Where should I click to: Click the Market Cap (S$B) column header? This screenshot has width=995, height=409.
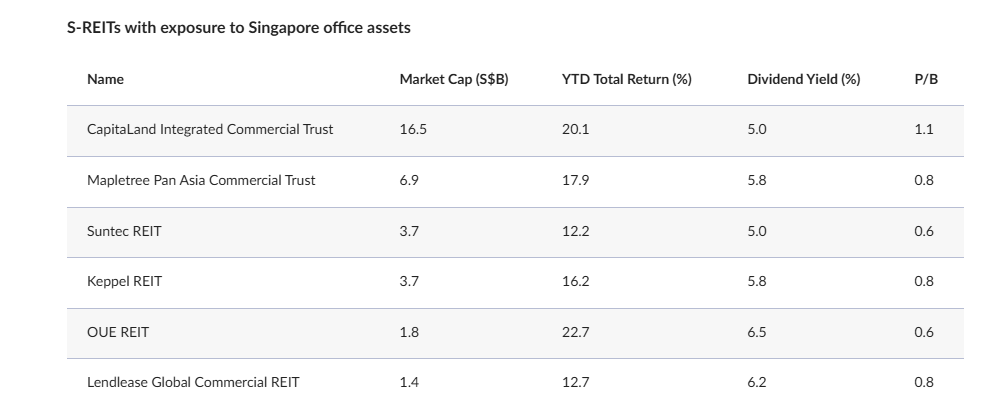(x=453, y=79)
